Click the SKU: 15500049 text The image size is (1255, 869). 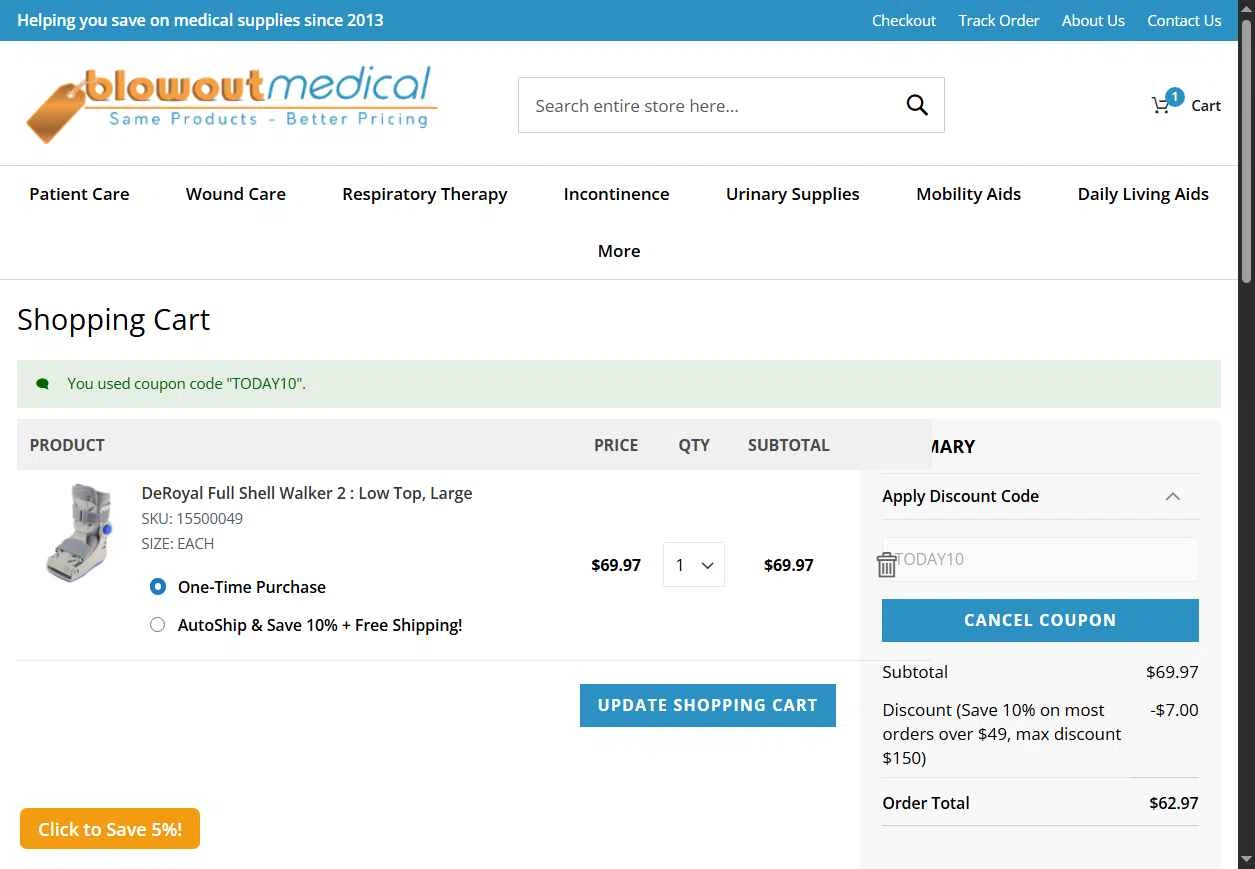point(192,518)
